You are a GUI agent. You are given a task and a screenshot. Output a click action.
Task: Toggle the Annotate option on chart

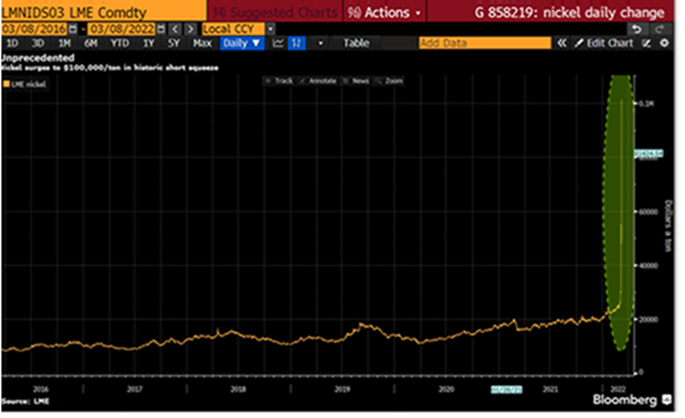(319, 80)
